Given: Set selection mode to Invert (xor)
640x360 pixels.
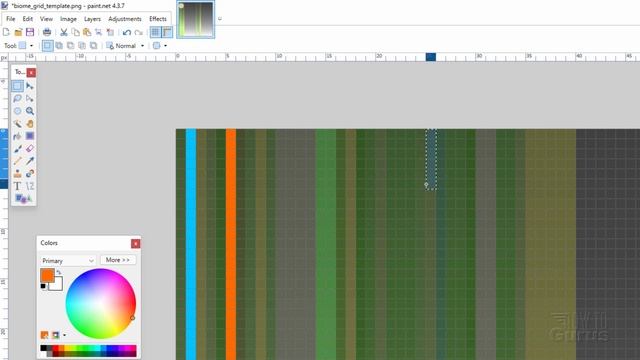Looking at the screenshot, I should point(93,46).
